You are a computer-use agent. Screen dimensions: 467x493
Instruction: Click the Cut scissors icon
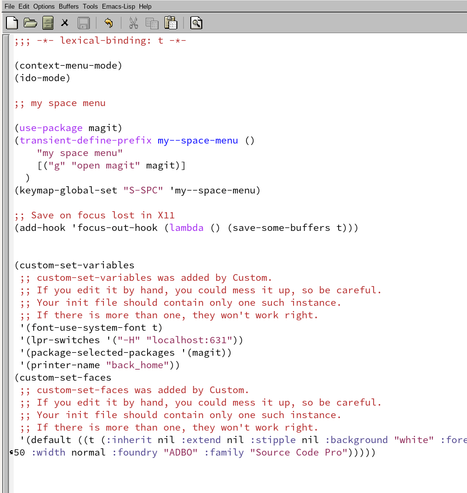tap(133, 23)
